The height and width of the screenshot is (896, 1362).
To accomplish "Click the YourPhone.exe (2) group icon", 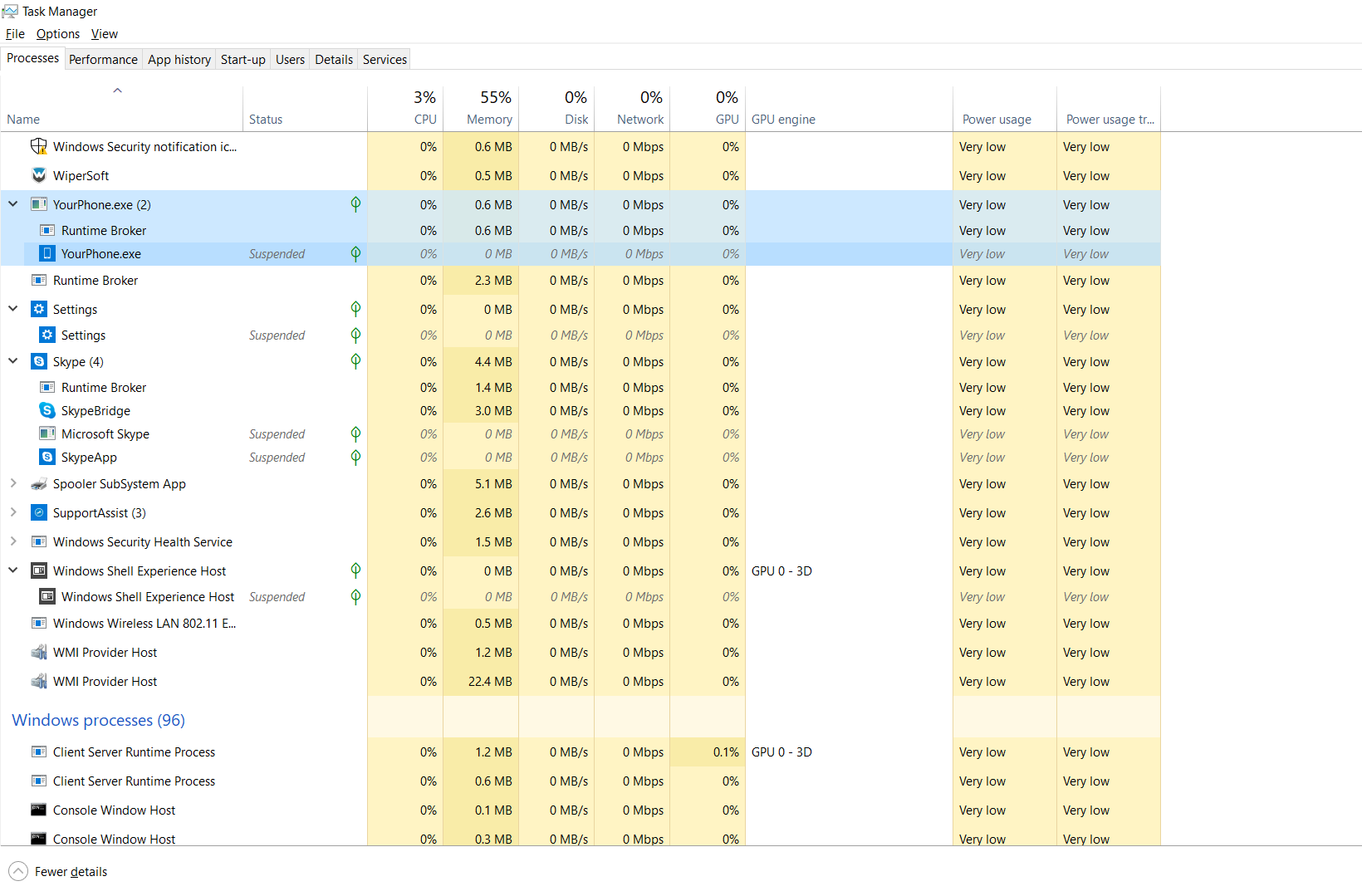I will pos(38,204).
